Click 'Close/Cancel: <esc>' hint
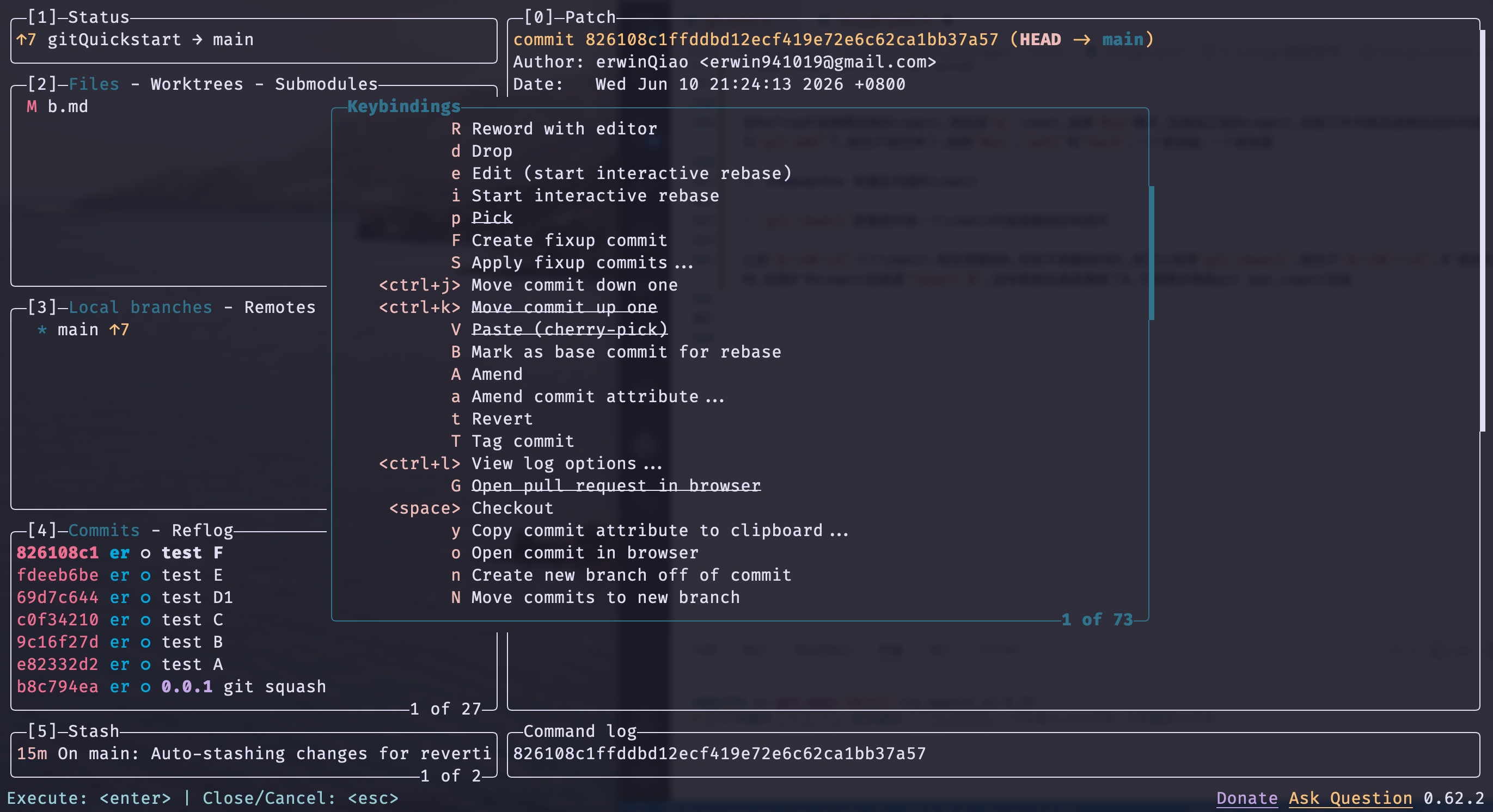This screenshot has height=812, width=1493. [x=301, y=798]
